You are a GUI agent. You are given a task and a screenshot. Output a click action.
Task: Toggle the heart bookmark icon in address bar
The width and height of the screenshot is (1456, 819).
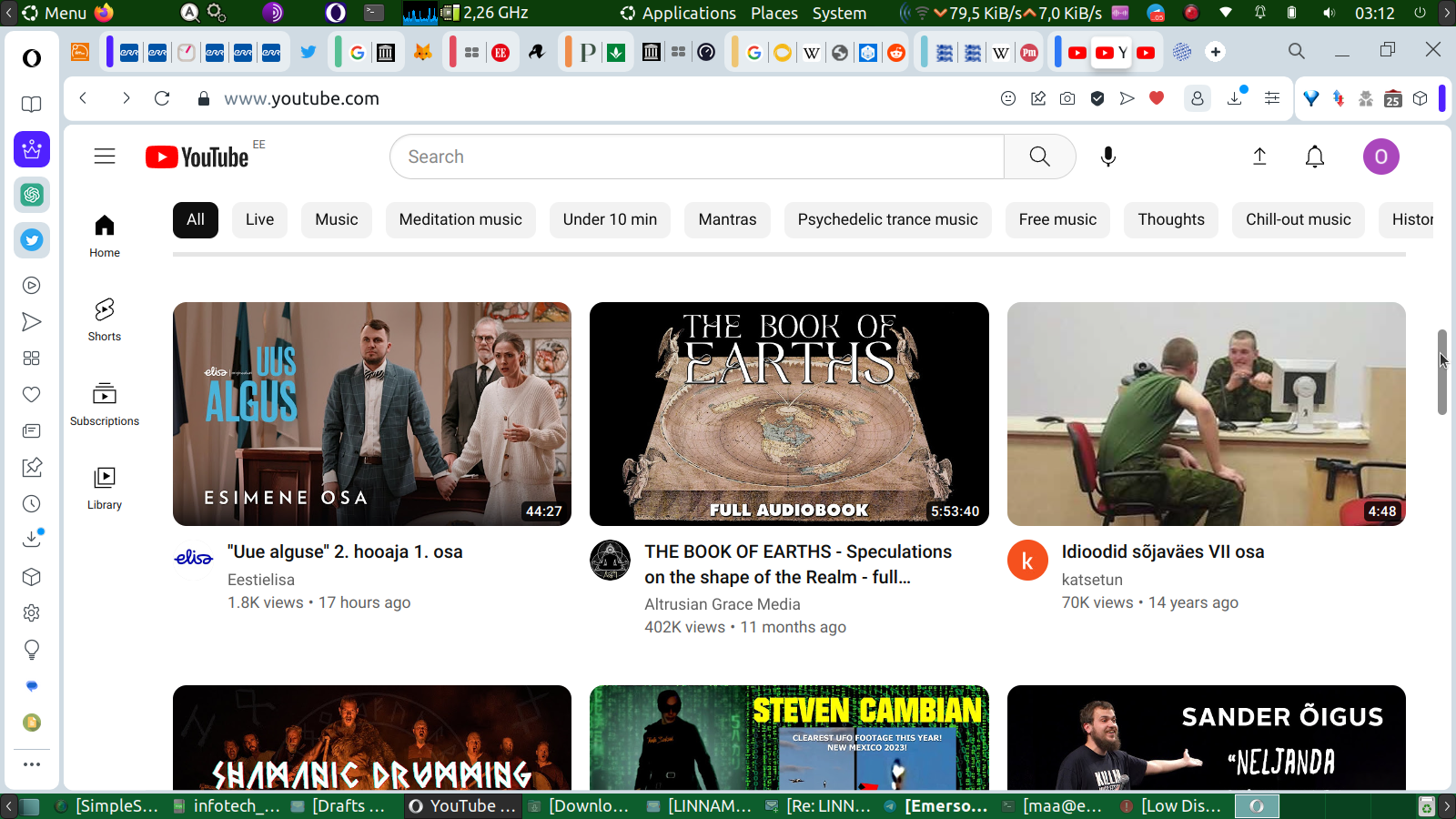[x=1157, y=98]
